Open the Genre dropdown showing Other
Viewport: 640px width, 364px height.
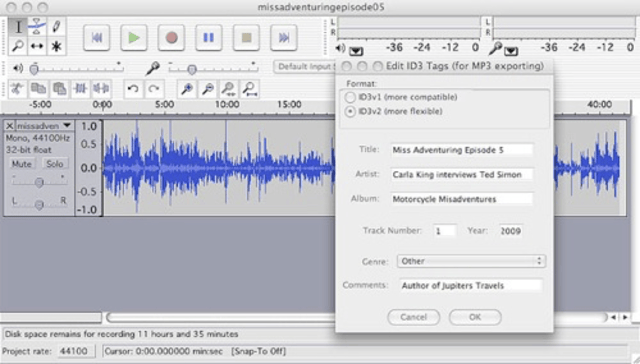point(471,261)
